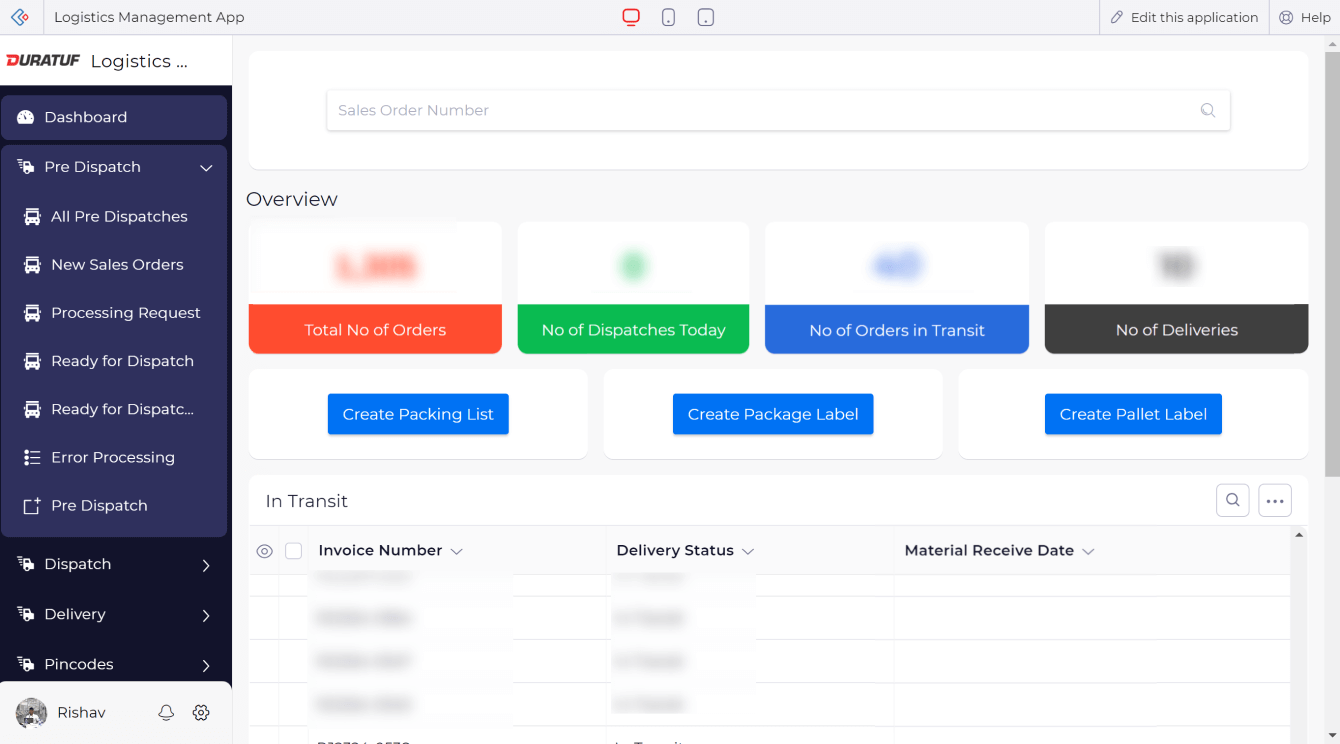Switch to desktop preview icon
The width and height of the screenshot is (1340, 744).
[x=631, y=17]
